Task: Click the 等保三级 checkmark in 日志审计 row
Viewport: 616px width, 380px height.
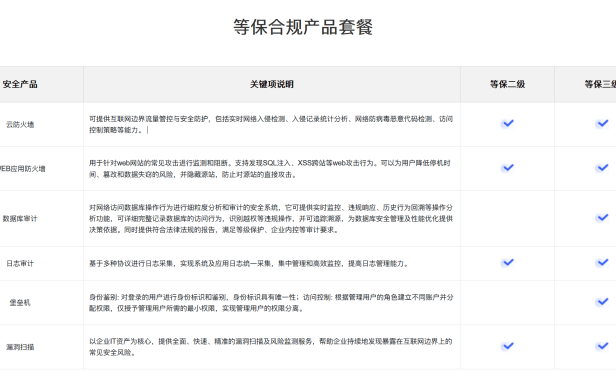Action: [602, 263]
